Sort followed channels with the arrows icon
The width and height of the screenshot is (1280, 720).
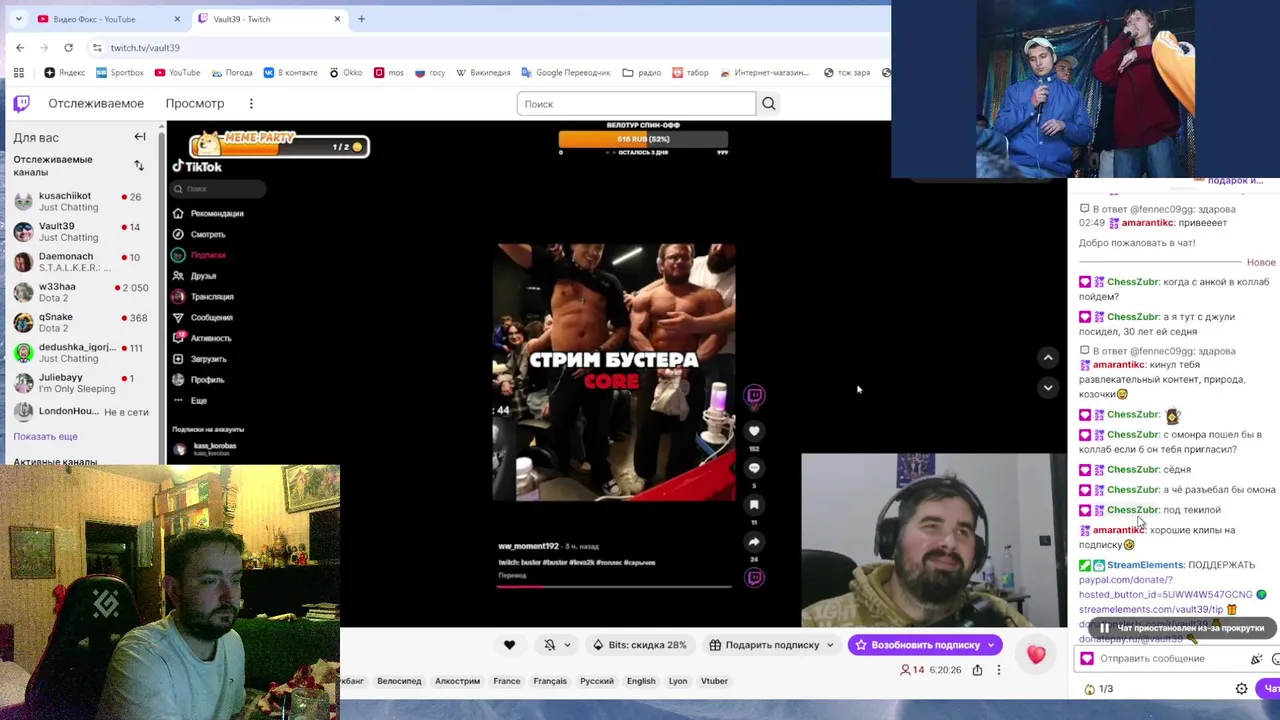(139, 166)
